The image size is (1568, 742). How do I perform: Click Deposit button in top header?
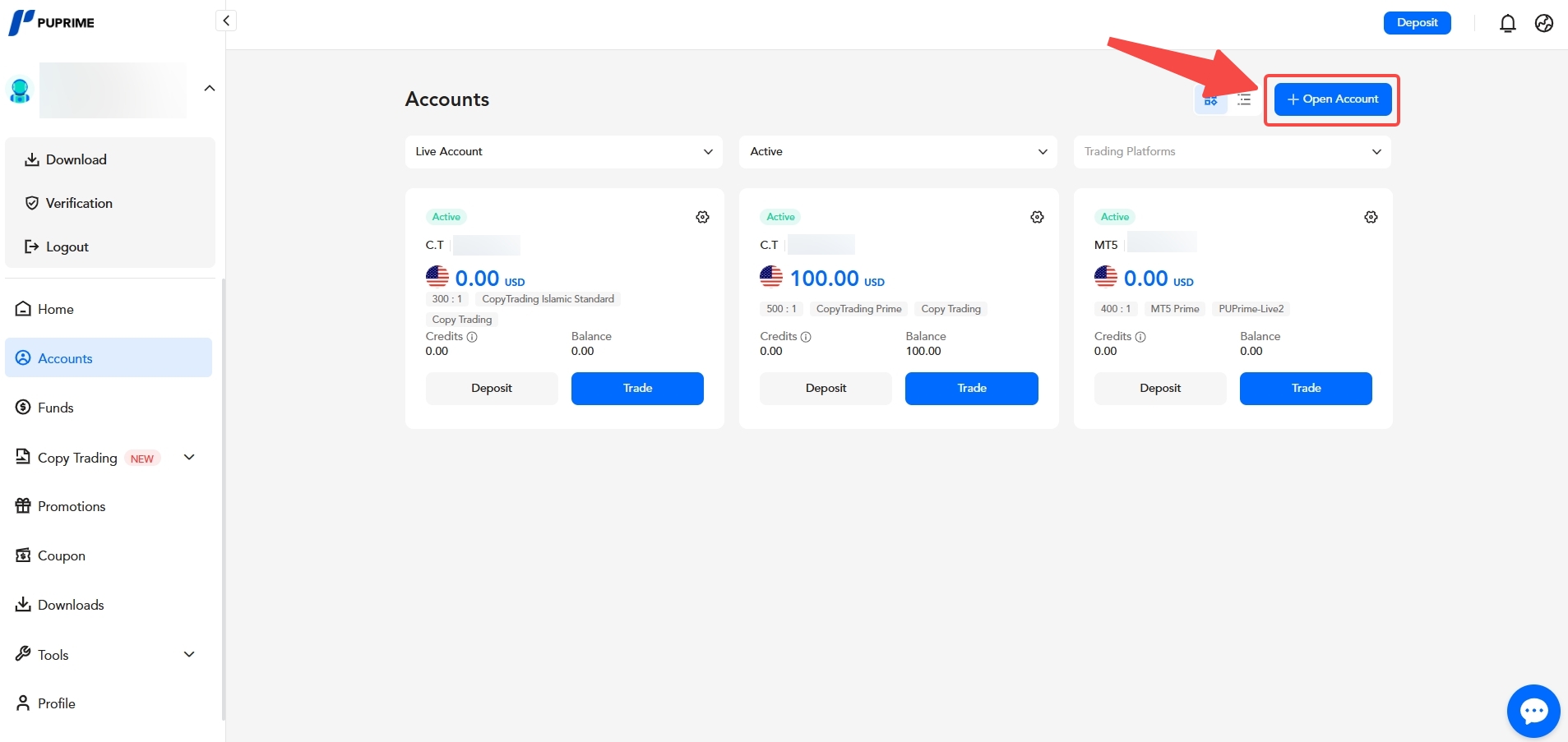pyautogui.click(x=1417, y=23)
